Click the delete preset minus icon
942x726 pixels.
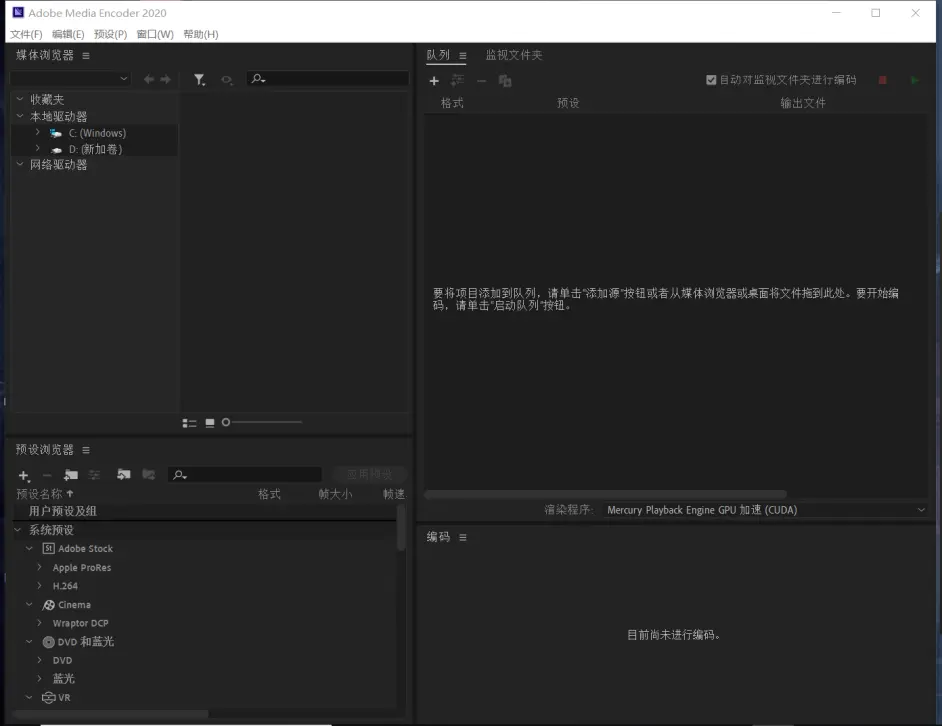[47, 475]
